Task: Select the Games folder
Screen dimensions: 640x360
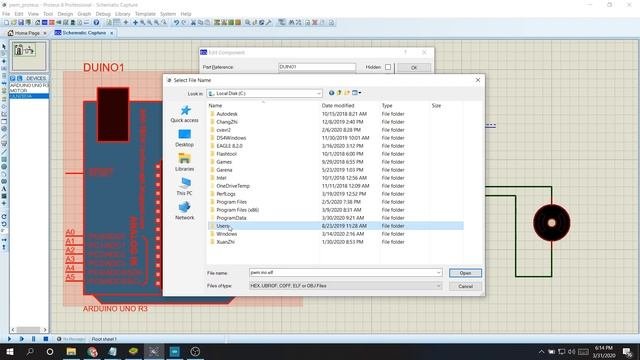Action: tap(224, 162)
